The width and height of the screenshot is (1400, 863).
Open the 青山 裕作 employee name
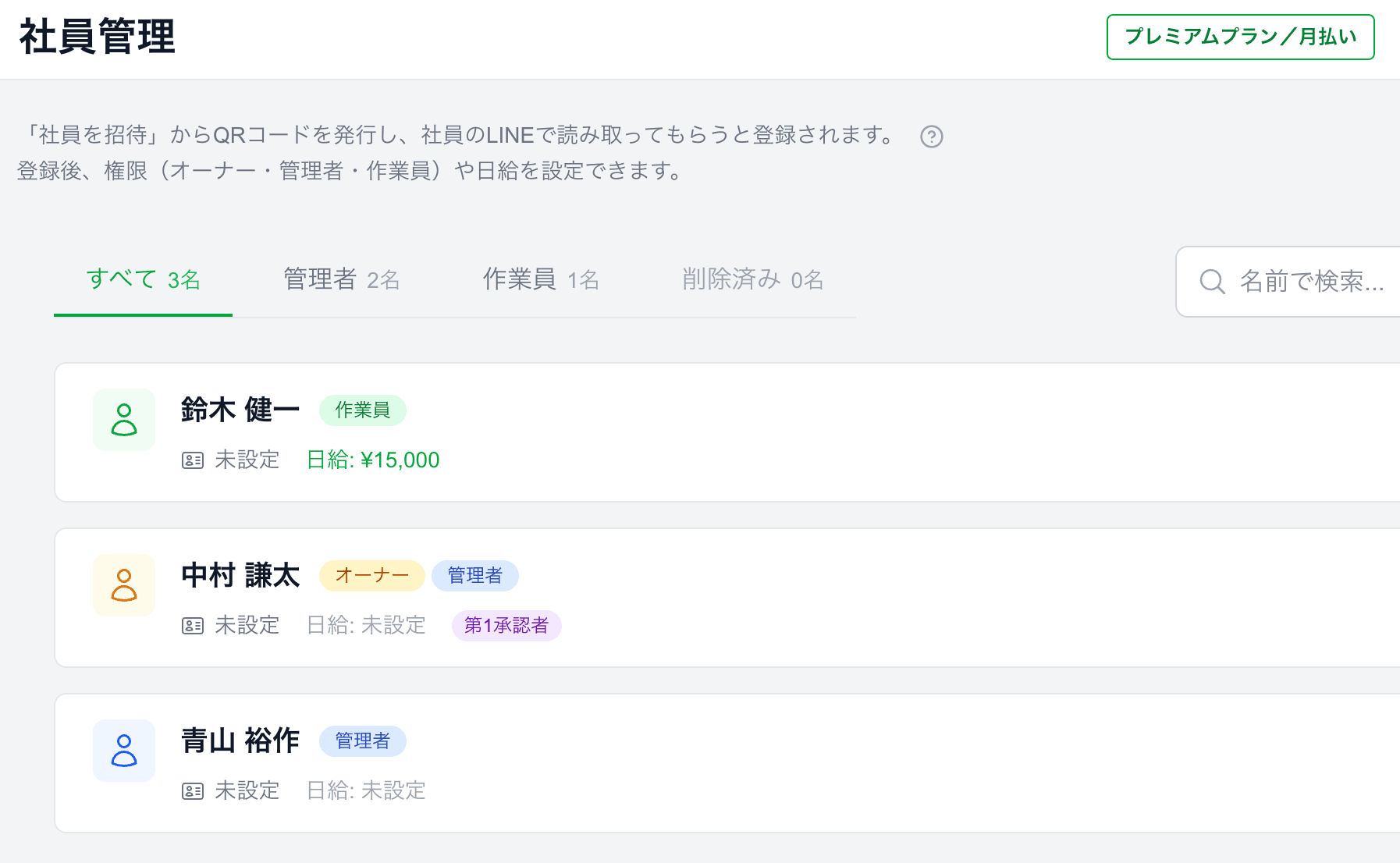click(x=240, y=740)
